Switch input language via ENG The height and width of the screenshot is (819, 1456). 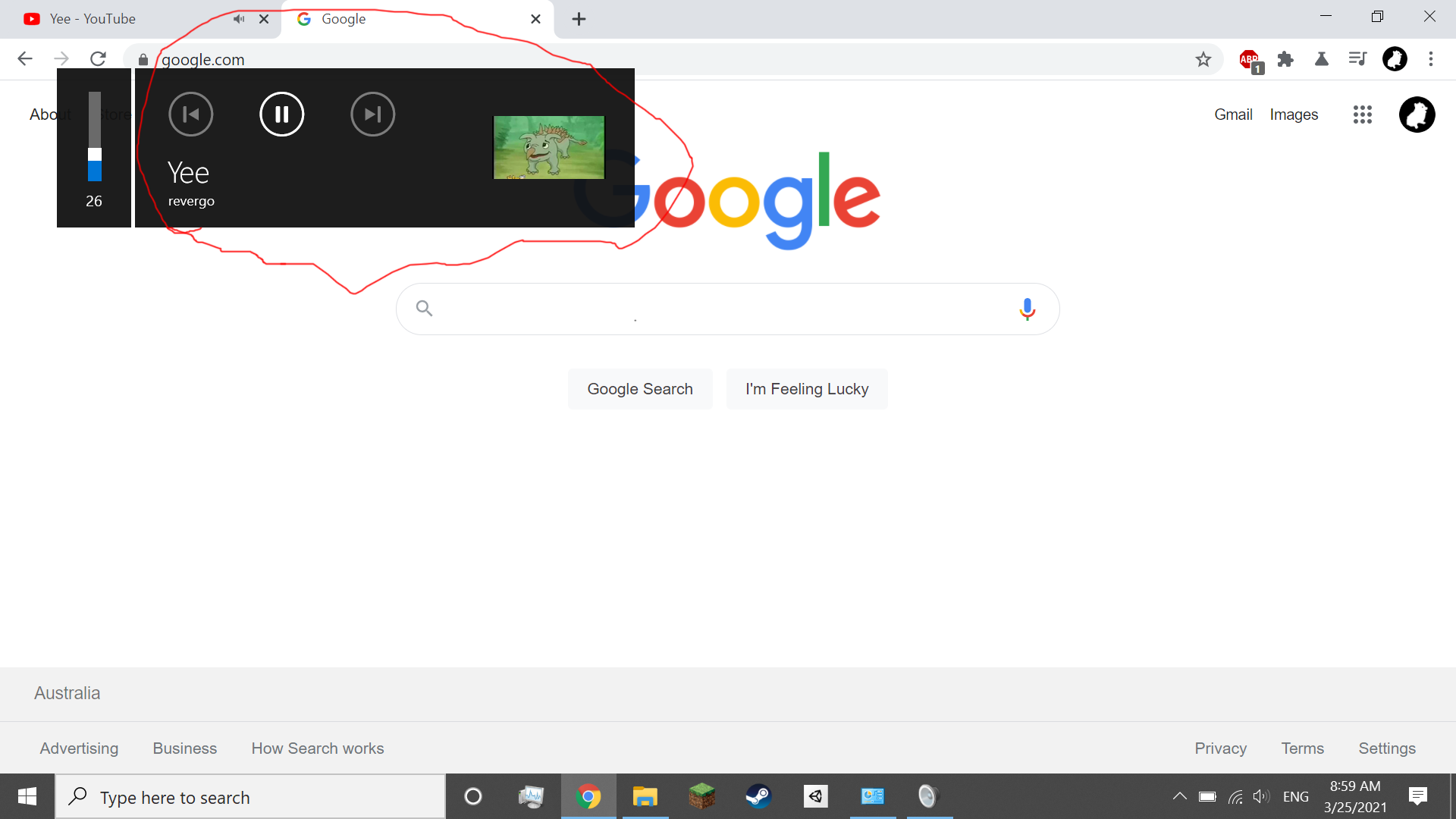[1295, 797]
